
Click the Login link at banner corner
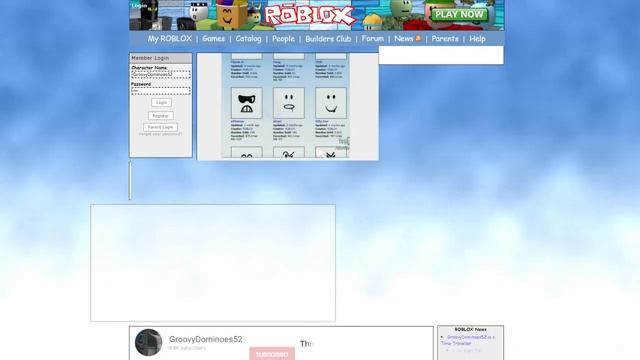(139, 6)
